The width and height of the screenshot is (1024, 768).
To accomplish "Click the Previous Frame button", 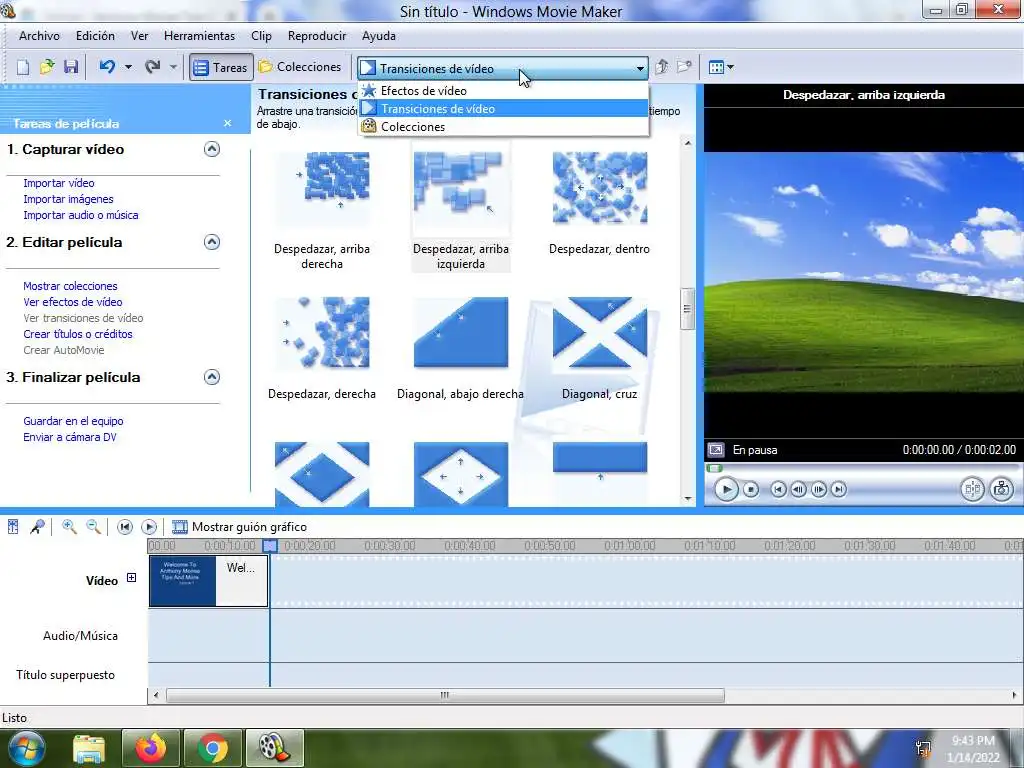I will (x=798, y=489).
